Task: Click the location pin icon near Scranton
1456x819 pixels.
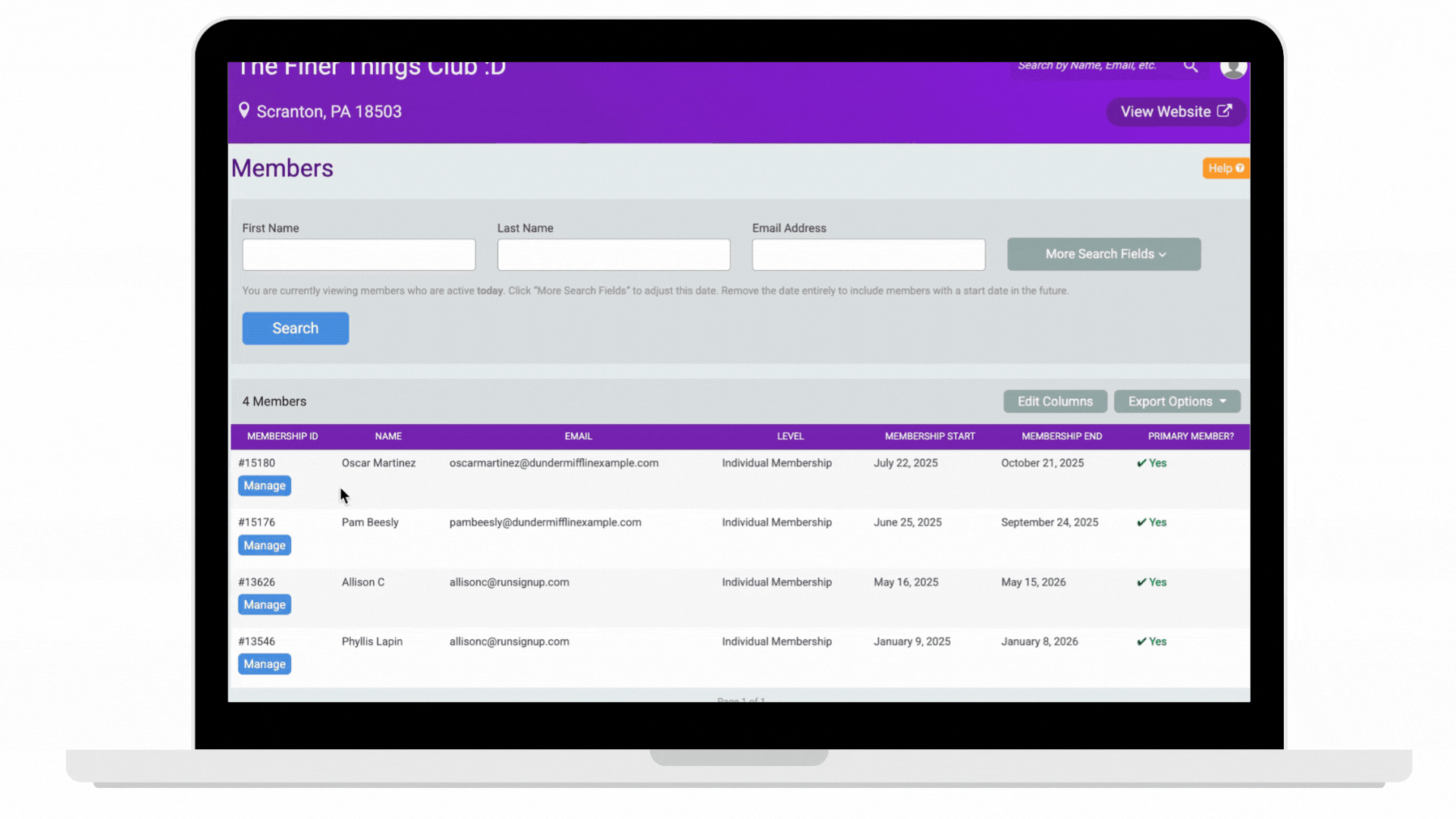Action: [x=244, y=111]
